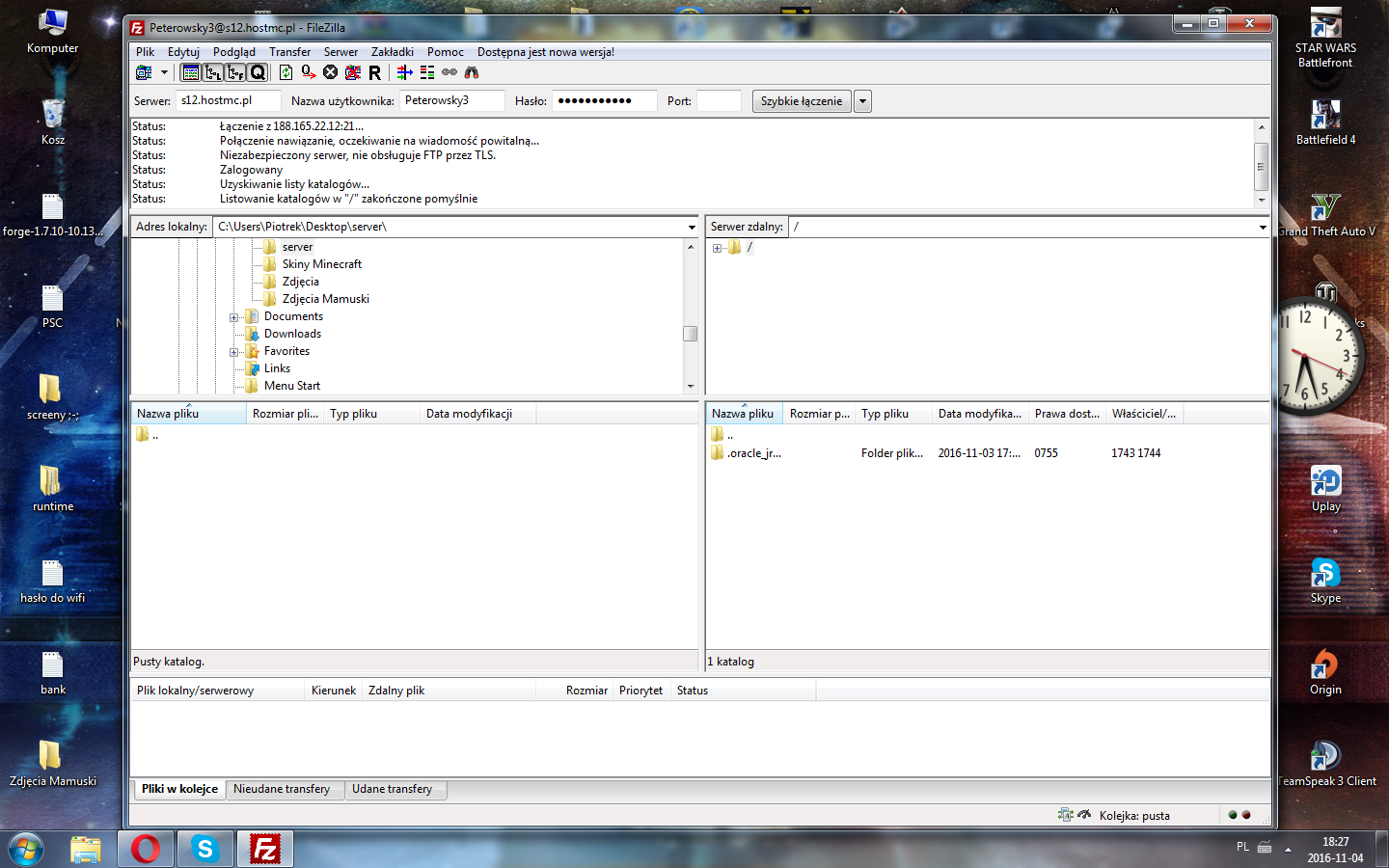This screenshot has height=868, width=1389.
Task: Click the binoculars file search icon
Action: point(472,72)
